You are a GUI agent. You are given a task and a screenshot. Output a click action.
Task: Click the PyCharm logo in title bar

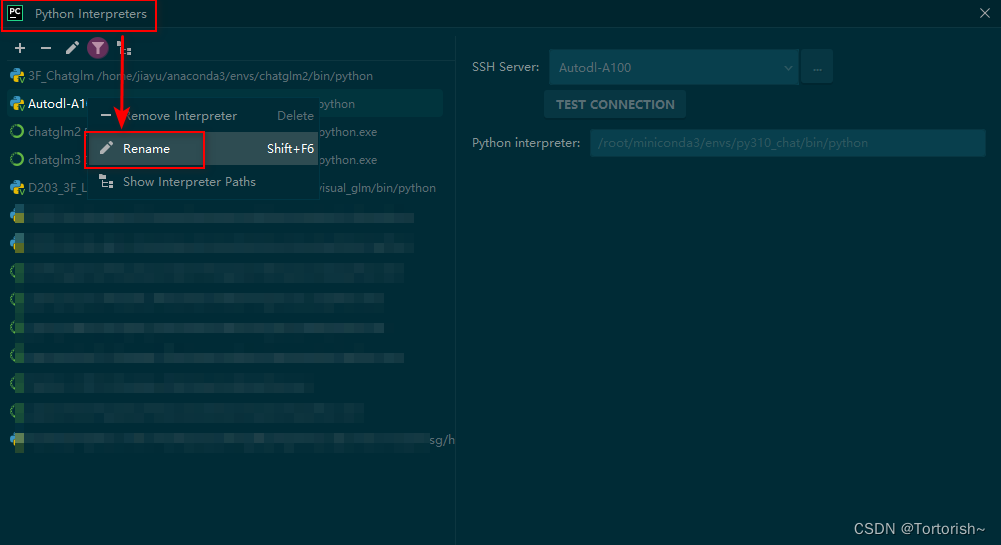tap(15, 13)
